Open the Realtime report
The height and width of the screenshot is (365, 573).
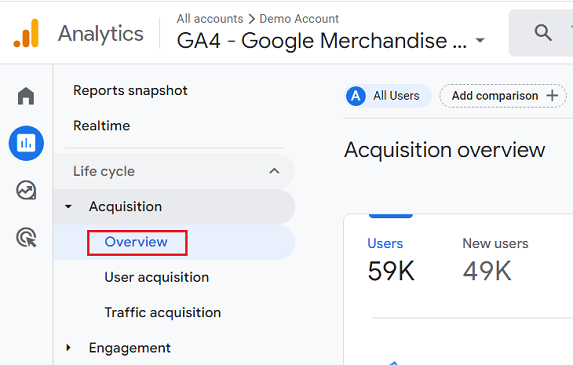tap(102, 126)
